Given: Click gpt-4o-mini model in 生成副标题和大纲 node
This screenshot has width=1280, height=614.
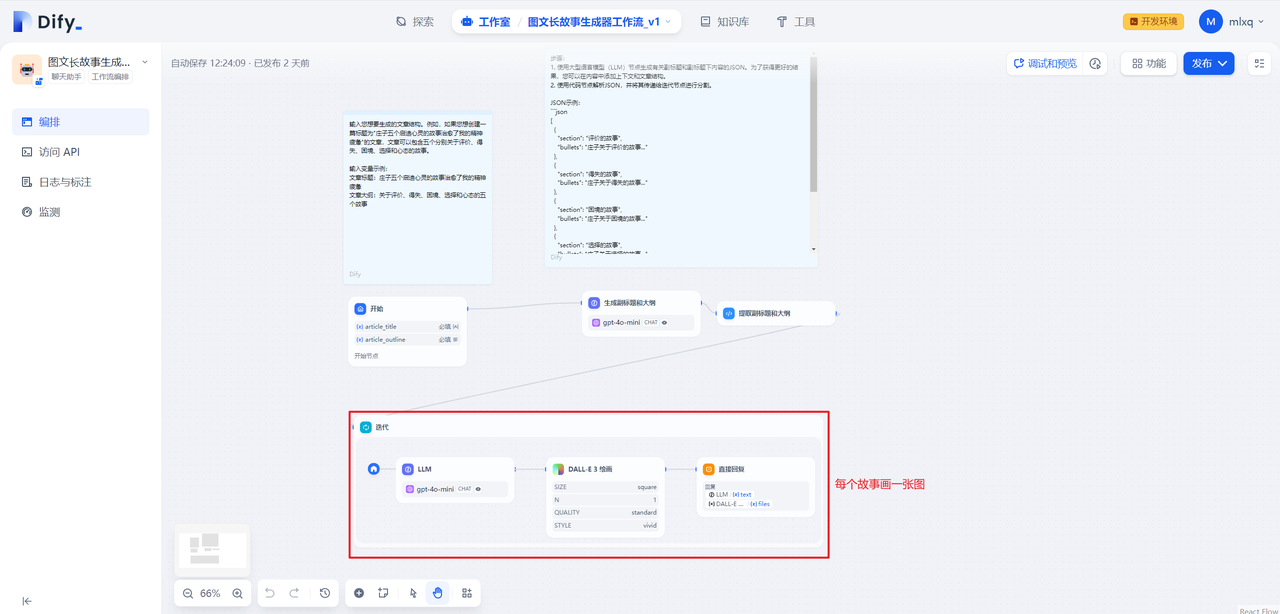Looking at the screenshot, I should pyautogui.click(x=641, y=322).
